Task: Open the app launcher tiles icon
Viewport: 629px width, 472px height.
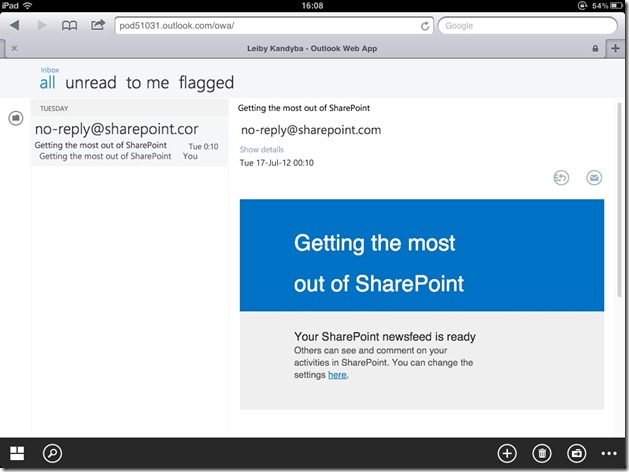Action: 17,453
